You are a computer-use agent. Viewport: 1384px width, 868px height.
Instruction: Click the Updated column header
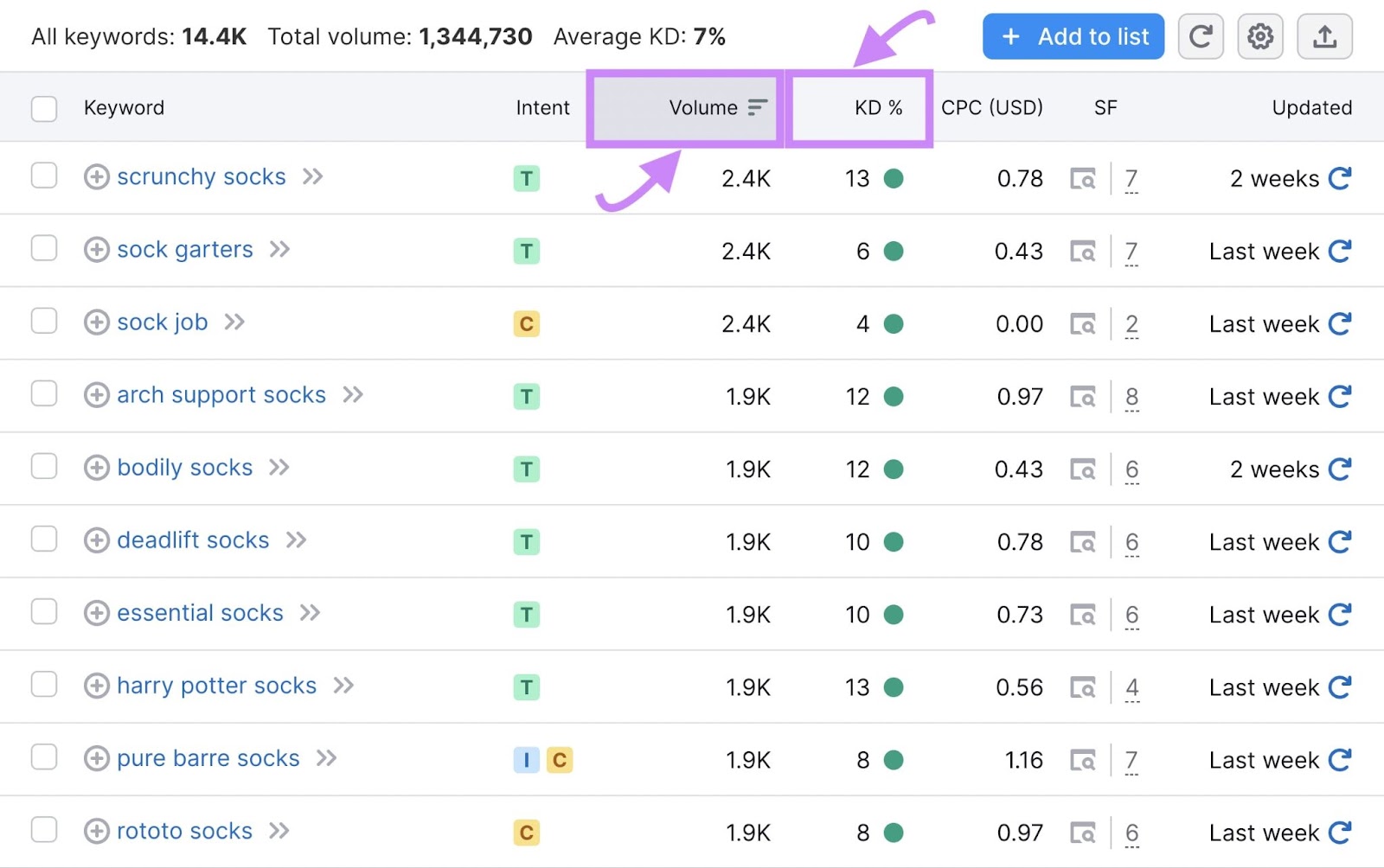[x=1311, y=108]
